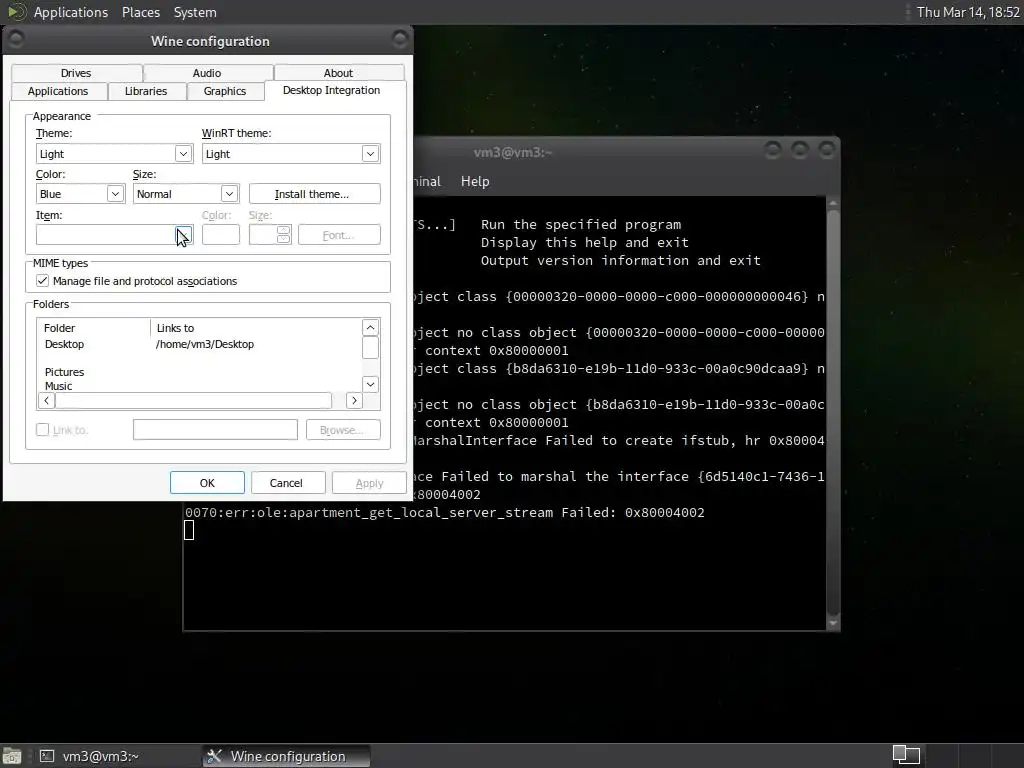This screenshot has width=1024, height=768.
Task: Expand the Item combo box arrow
Action: click(x=184, y=234)
